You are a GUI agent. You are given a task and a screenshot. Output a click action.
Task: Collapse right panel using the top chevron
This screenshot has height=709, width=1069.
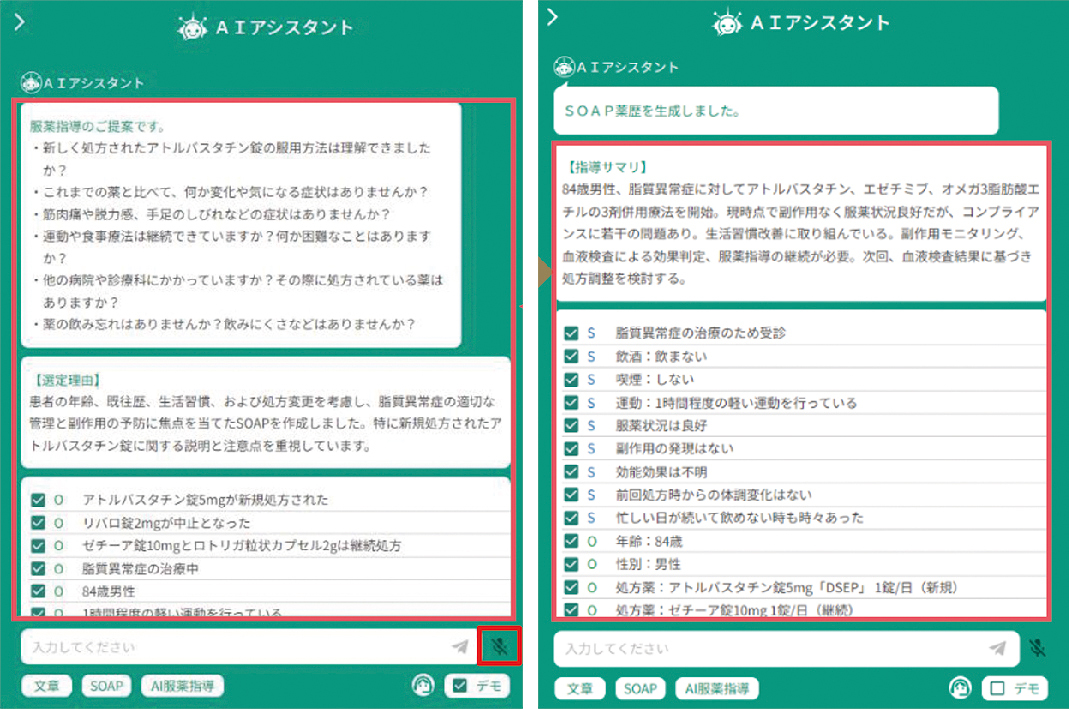552,17
